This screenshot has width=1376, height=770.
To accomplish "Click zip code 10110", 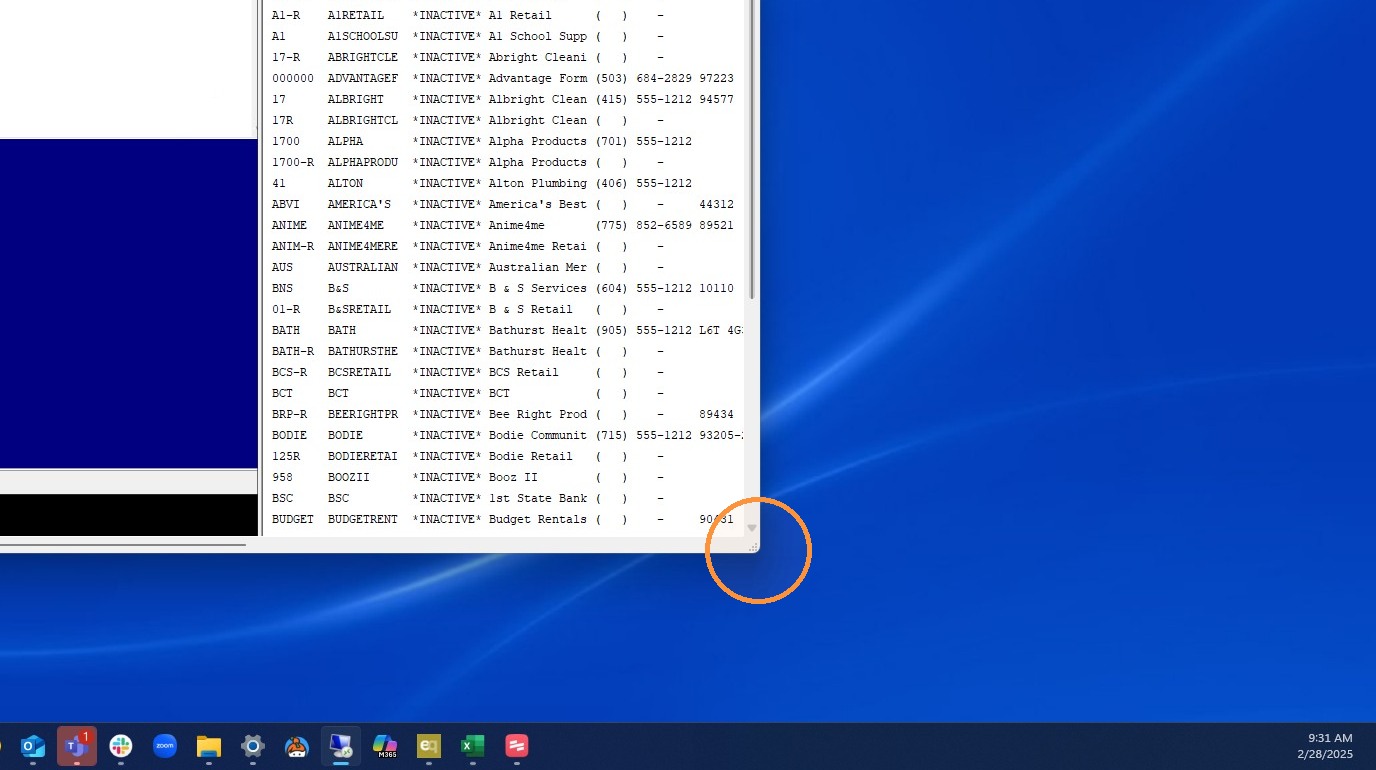I will [x=716, y=288].
